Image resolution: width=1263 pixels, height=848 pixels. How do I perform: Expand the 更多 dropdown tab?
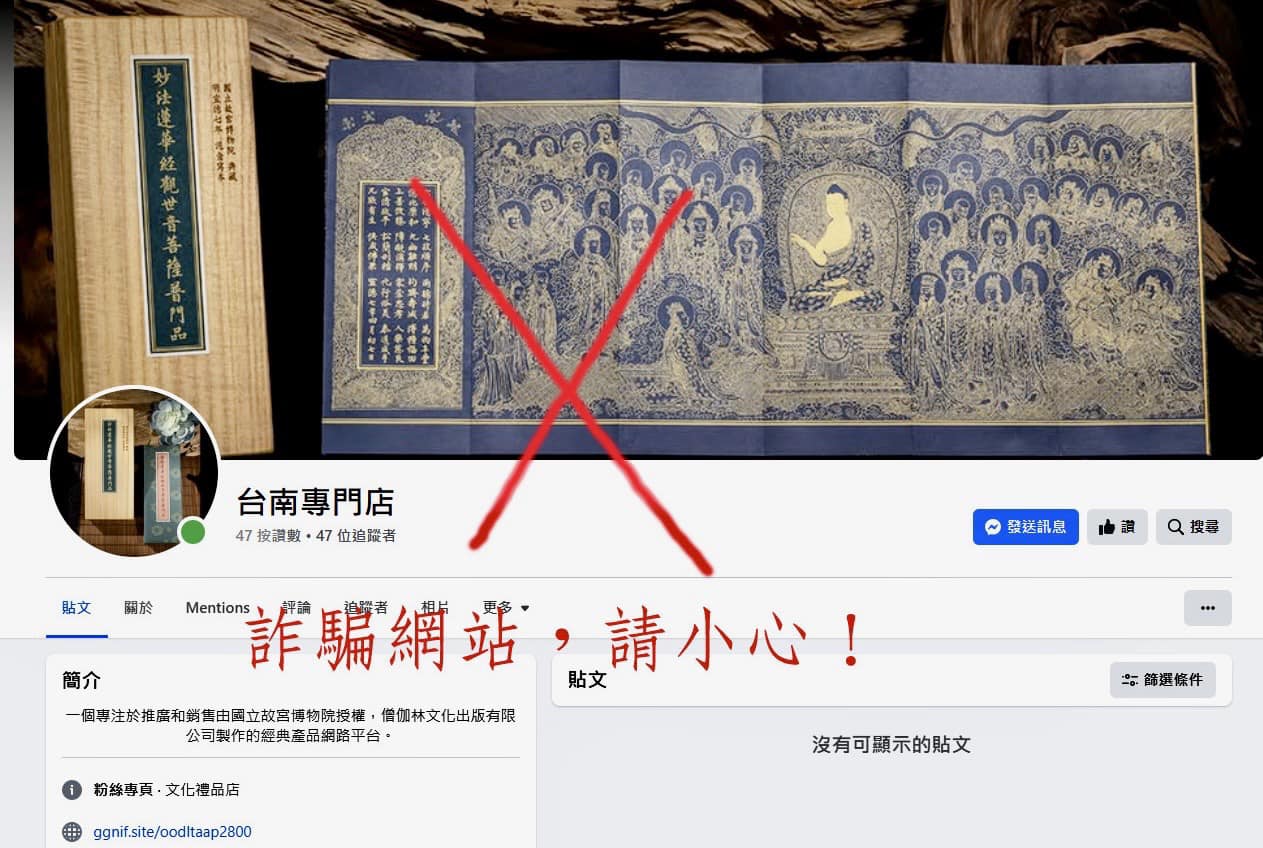coord(506,608)
